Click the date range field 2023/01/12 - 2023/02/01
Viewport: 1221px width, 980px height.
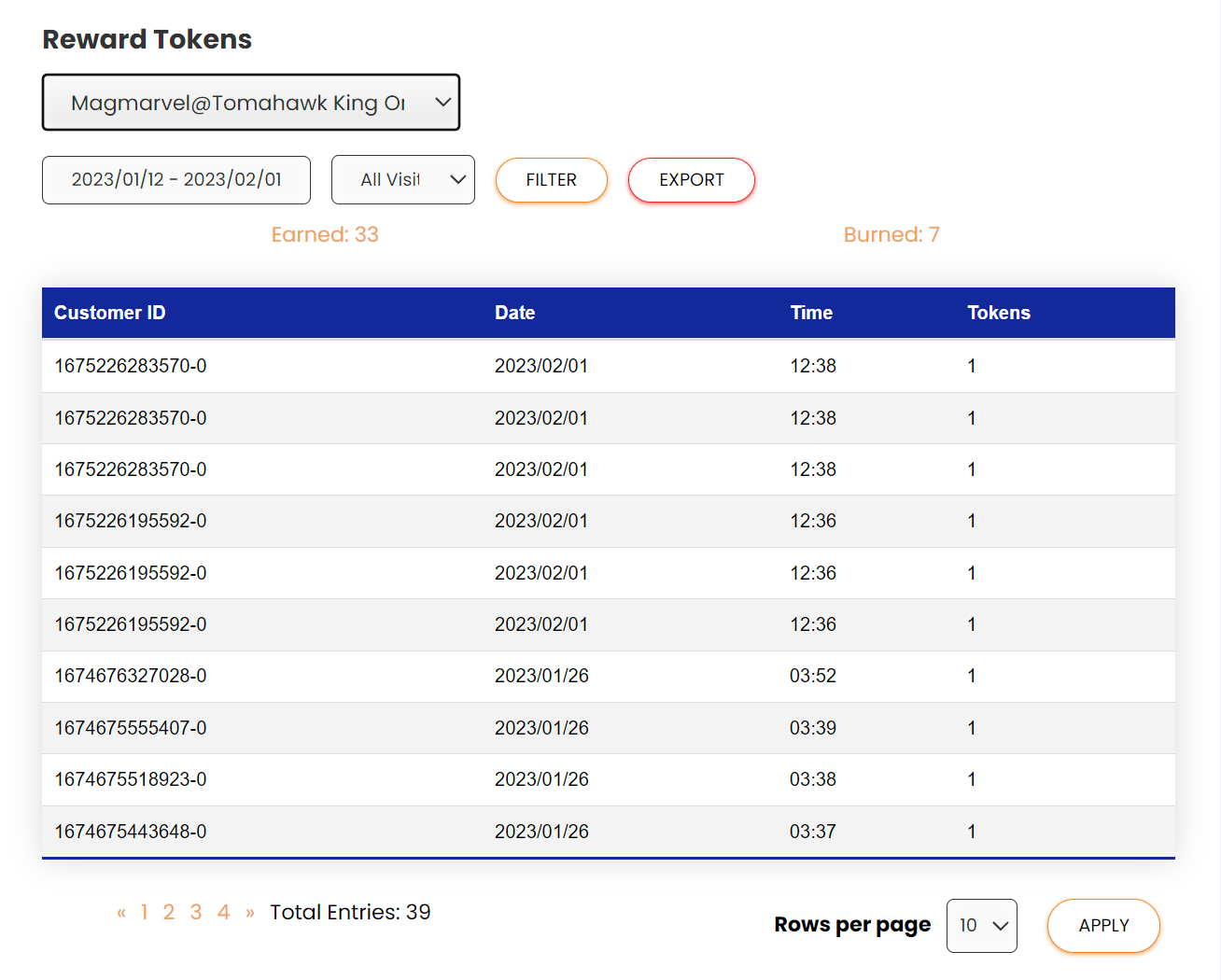176,179
